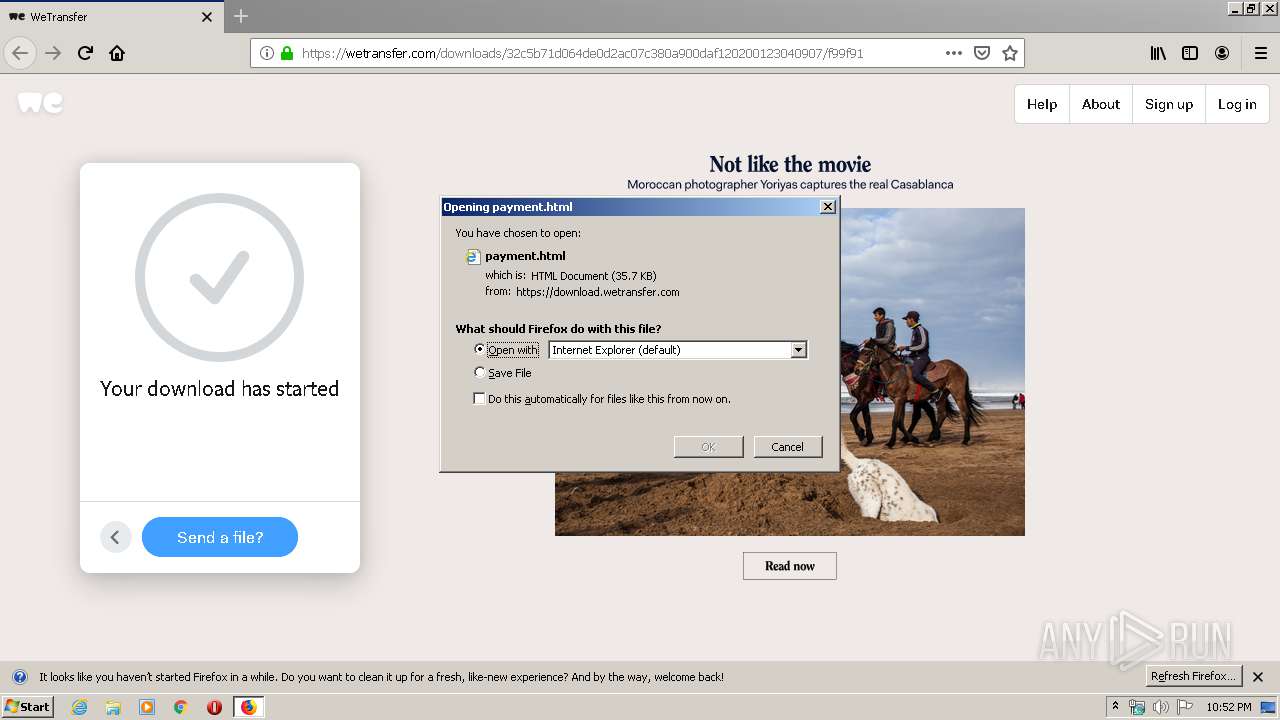Image resolution: width=1280 pixels, height=720 pixels.
Task: Click the WeTransfer 'we' logo
Action: [x=41, y=102]
